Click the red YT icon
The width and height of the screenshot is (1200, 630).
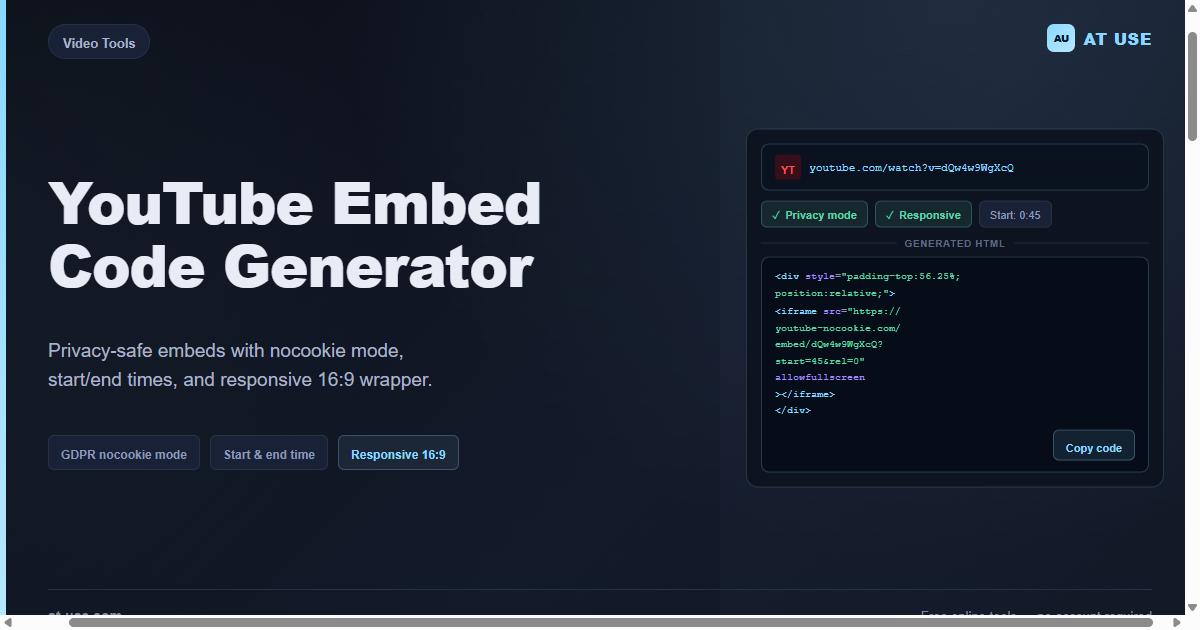[788, 168]
